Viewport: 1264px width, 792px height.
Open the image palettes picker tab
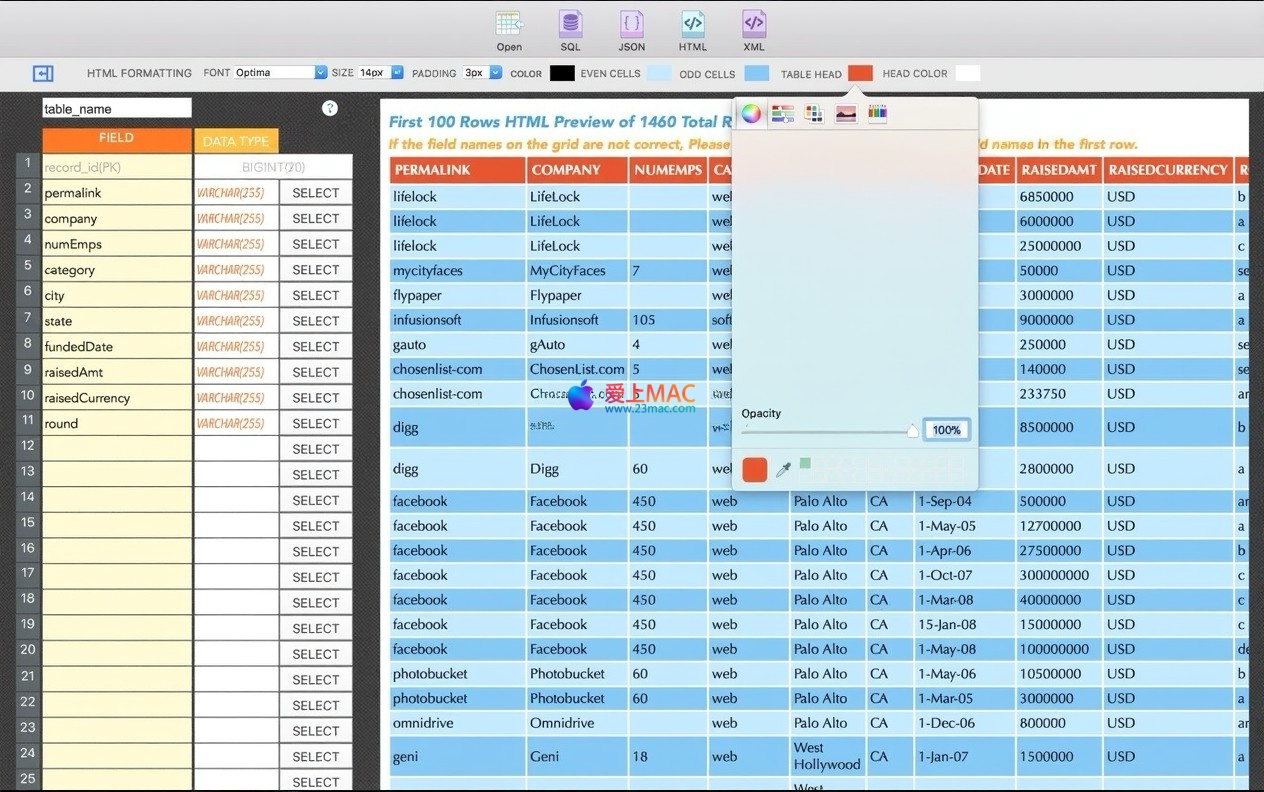(846, 114)
